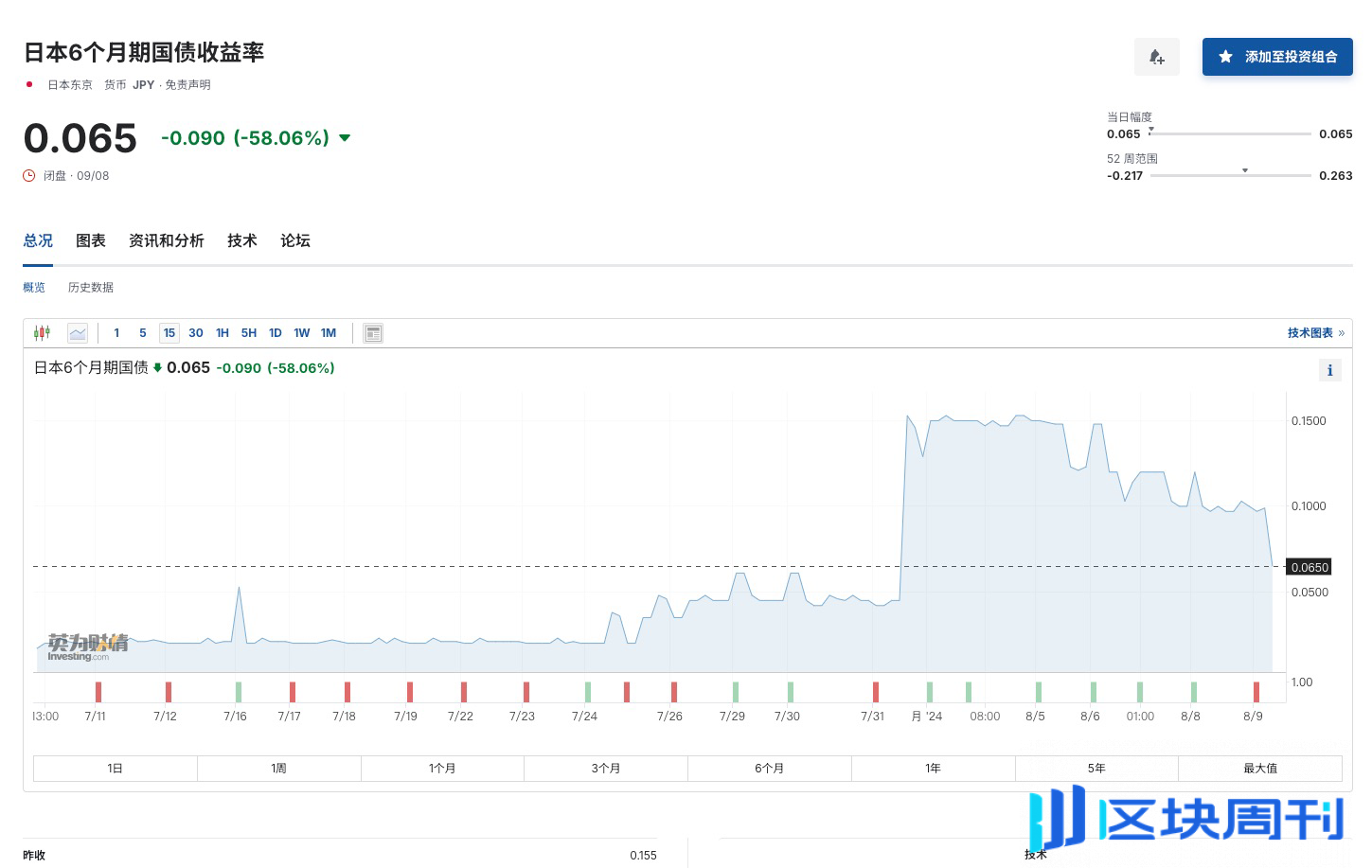The image size is (1372, 868).
Task: Set chart range to 1个月
Action: click(x=442, y=768)
